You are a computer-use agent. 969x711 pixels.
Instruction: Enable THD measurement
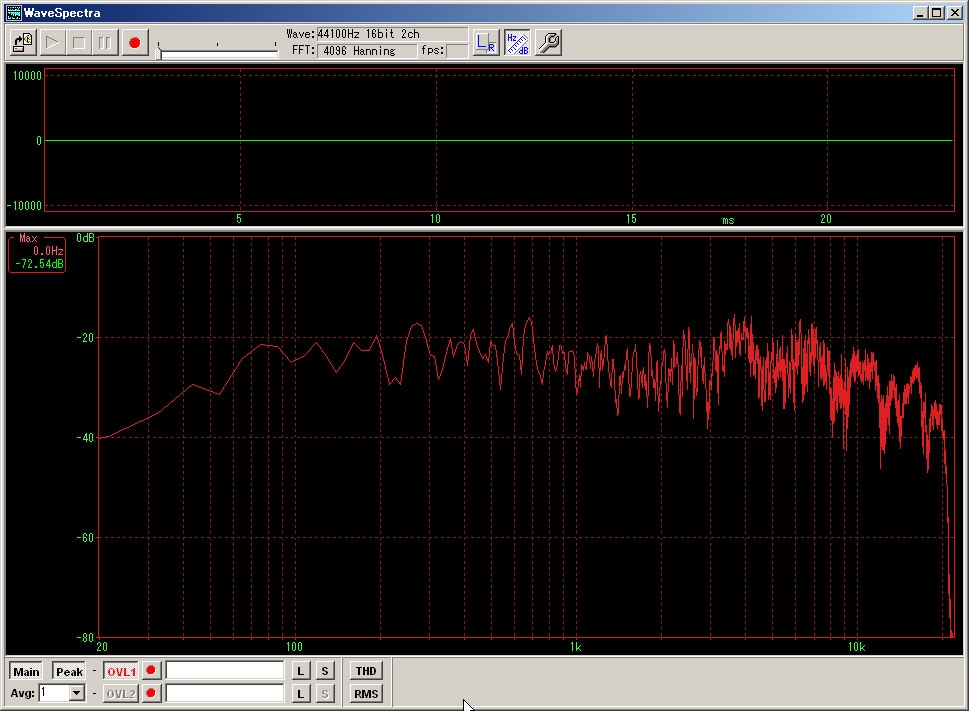point(366,671)
